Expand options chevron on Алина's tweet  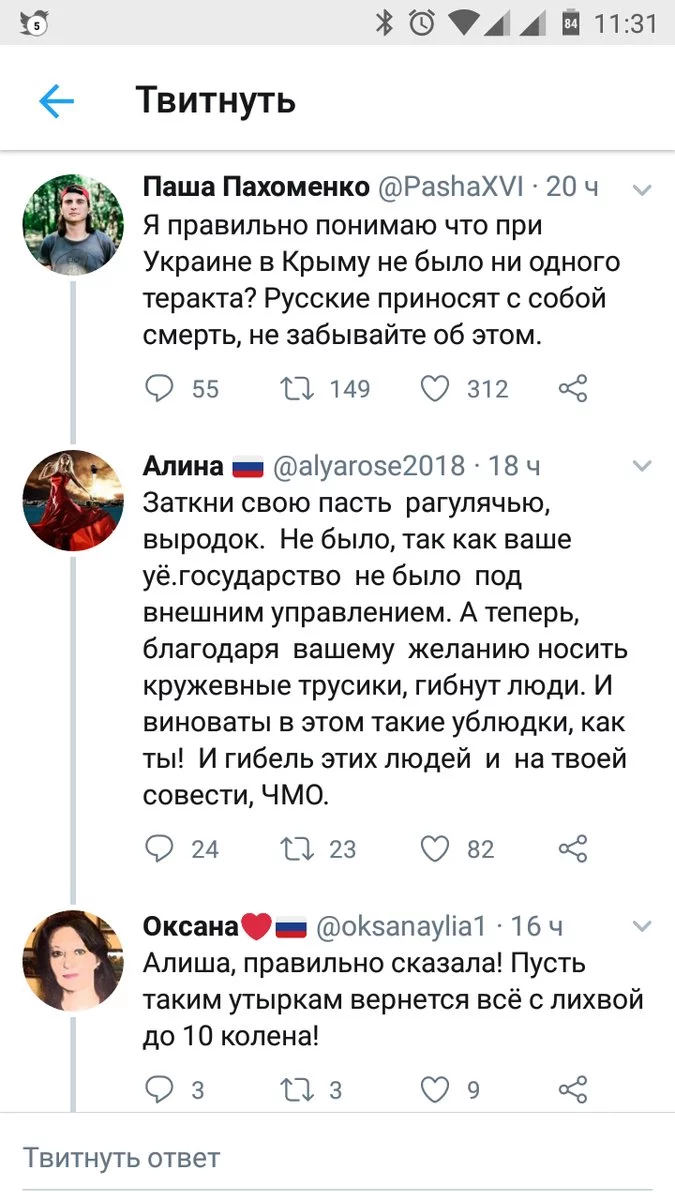click(x=643, y=466)
